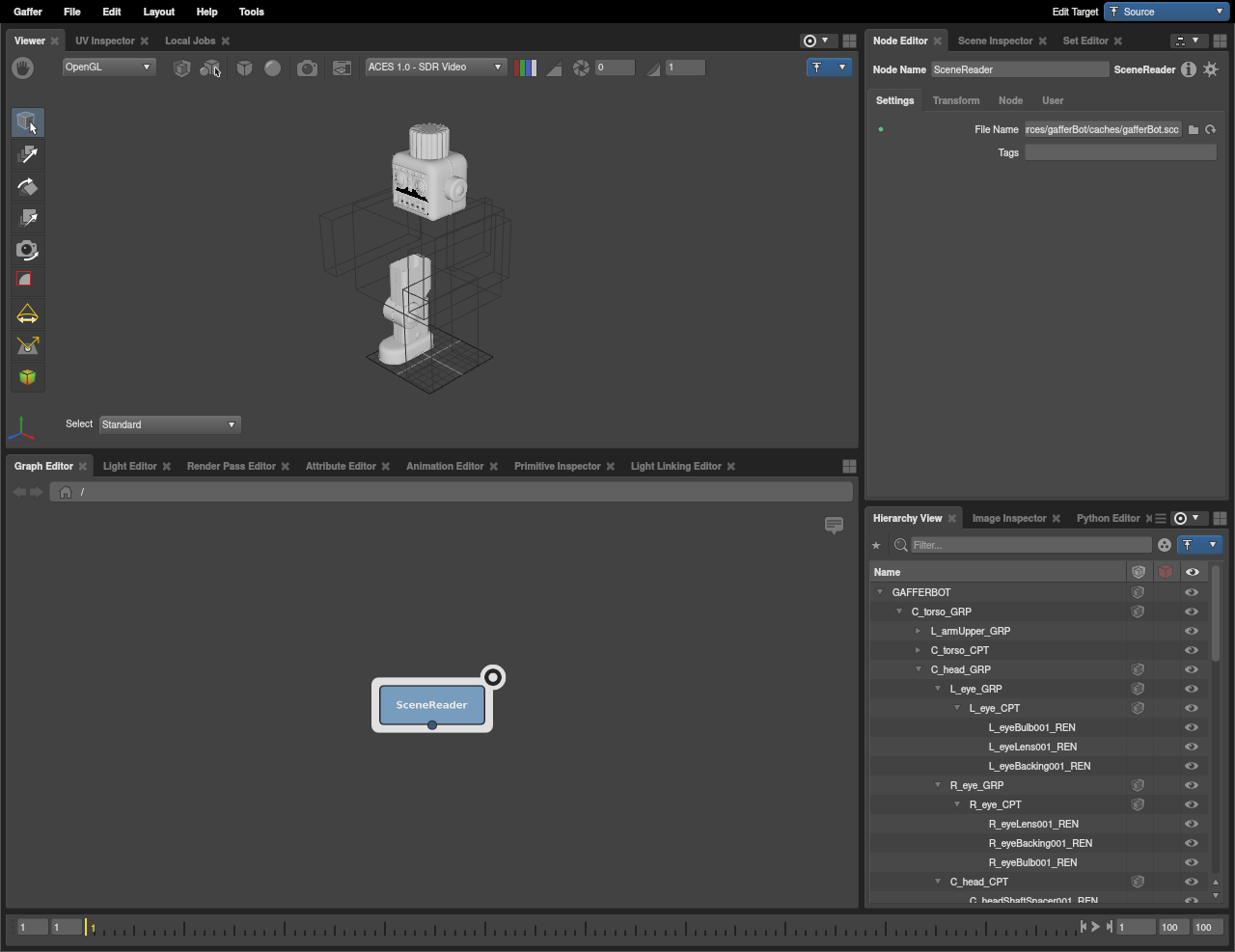The width and height of the screenshot is (1235, 952).
Task: Activate the Translate tool
Action: pos(27,154)
